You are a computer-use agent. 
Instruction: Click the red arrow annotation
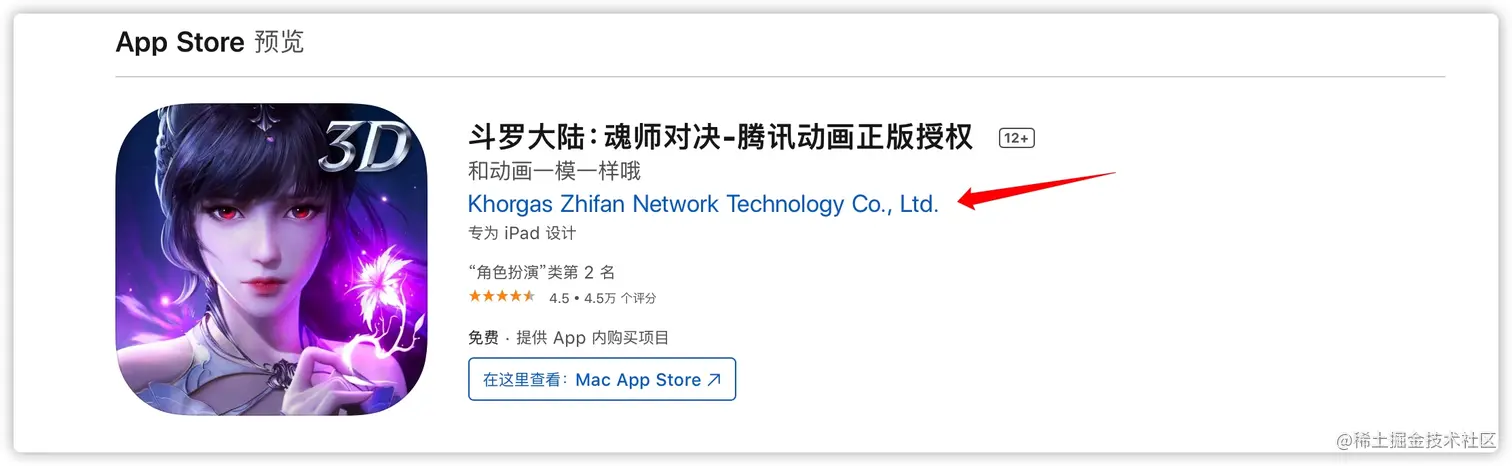1036,191
